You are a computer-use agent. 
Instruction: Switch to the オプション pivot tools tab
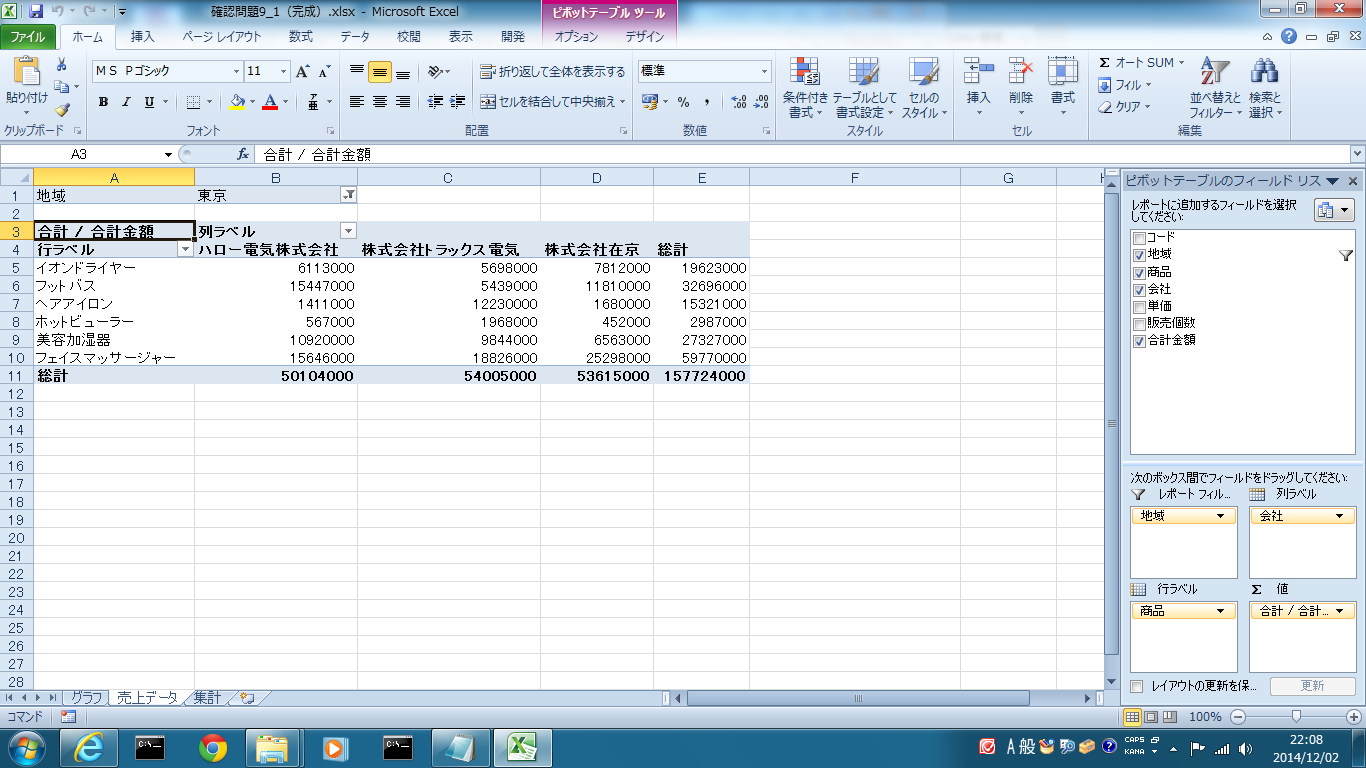click(x=576, y=36)
